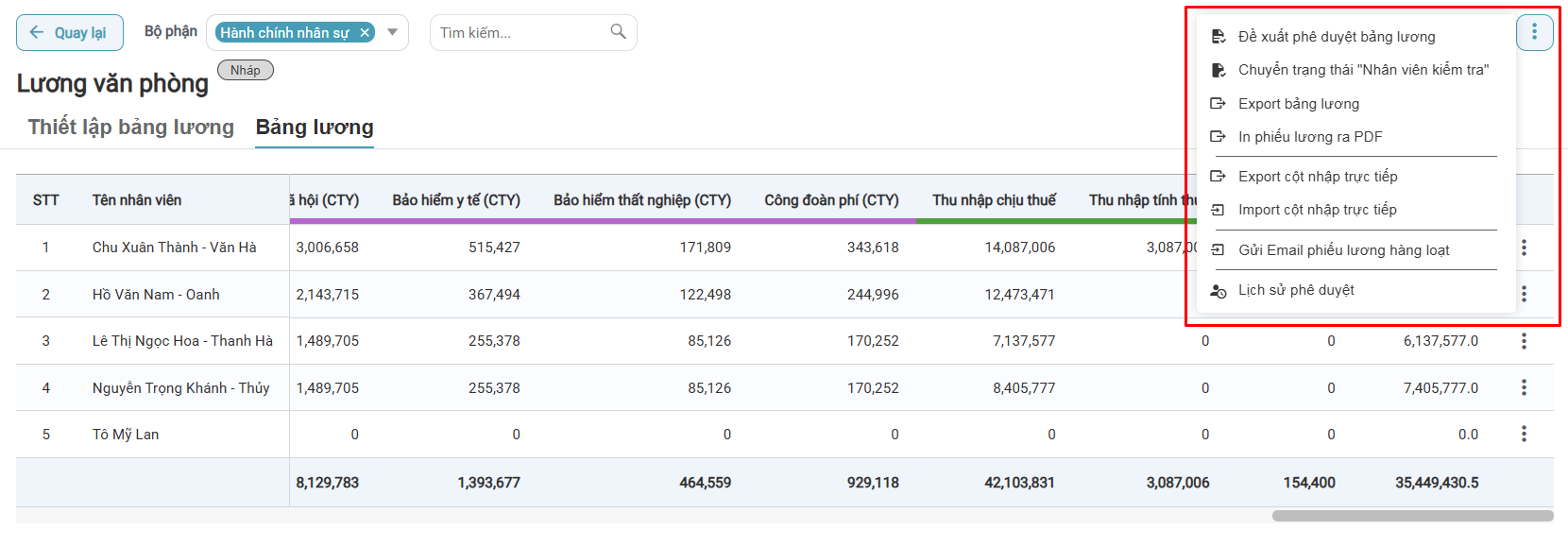This screenshot has width=1568, height=547.
Task: Select Export bảng lương menu item
Action: 1298,104
